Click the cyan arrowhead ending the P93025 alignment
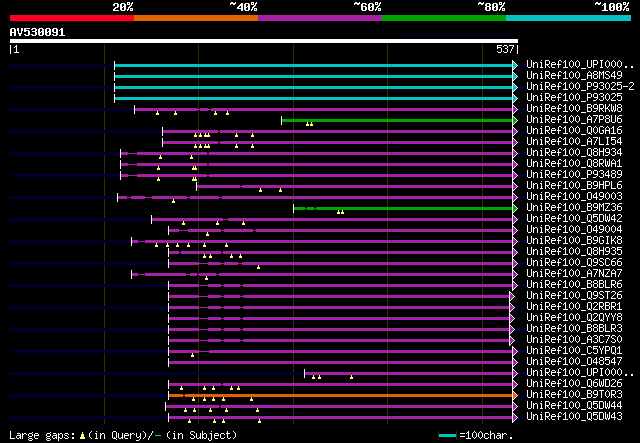Screen dimensions: 640x443 point(516,98)
